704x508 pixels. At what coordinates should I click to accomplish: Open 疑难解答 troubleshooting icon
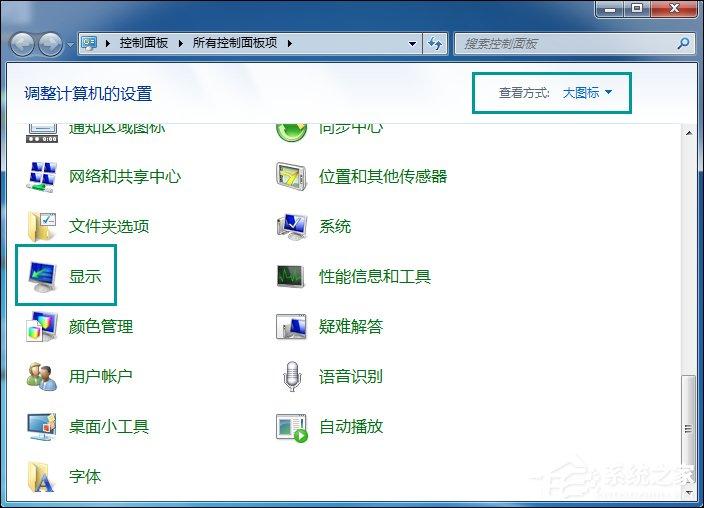291,326
